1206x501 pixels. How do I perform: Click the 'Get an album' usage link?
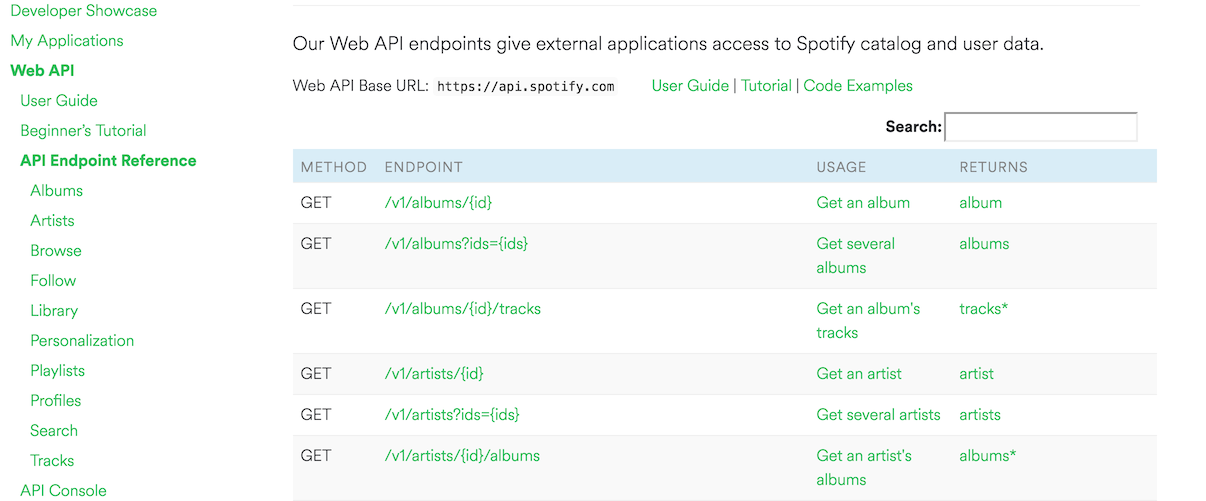click(x=863, y=203)
